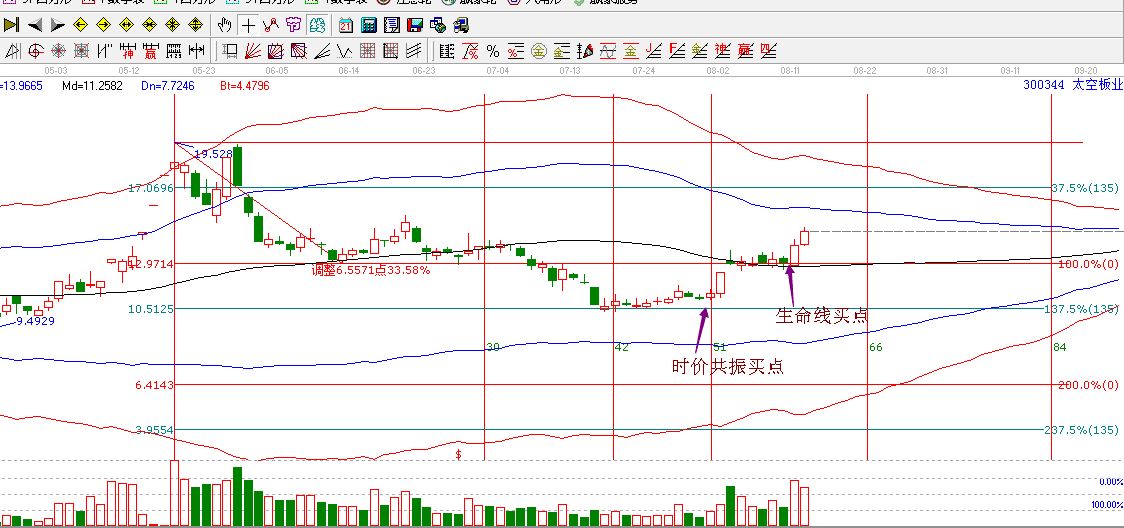
Task: Open the calculator tool
Action: tap(368, 25)
